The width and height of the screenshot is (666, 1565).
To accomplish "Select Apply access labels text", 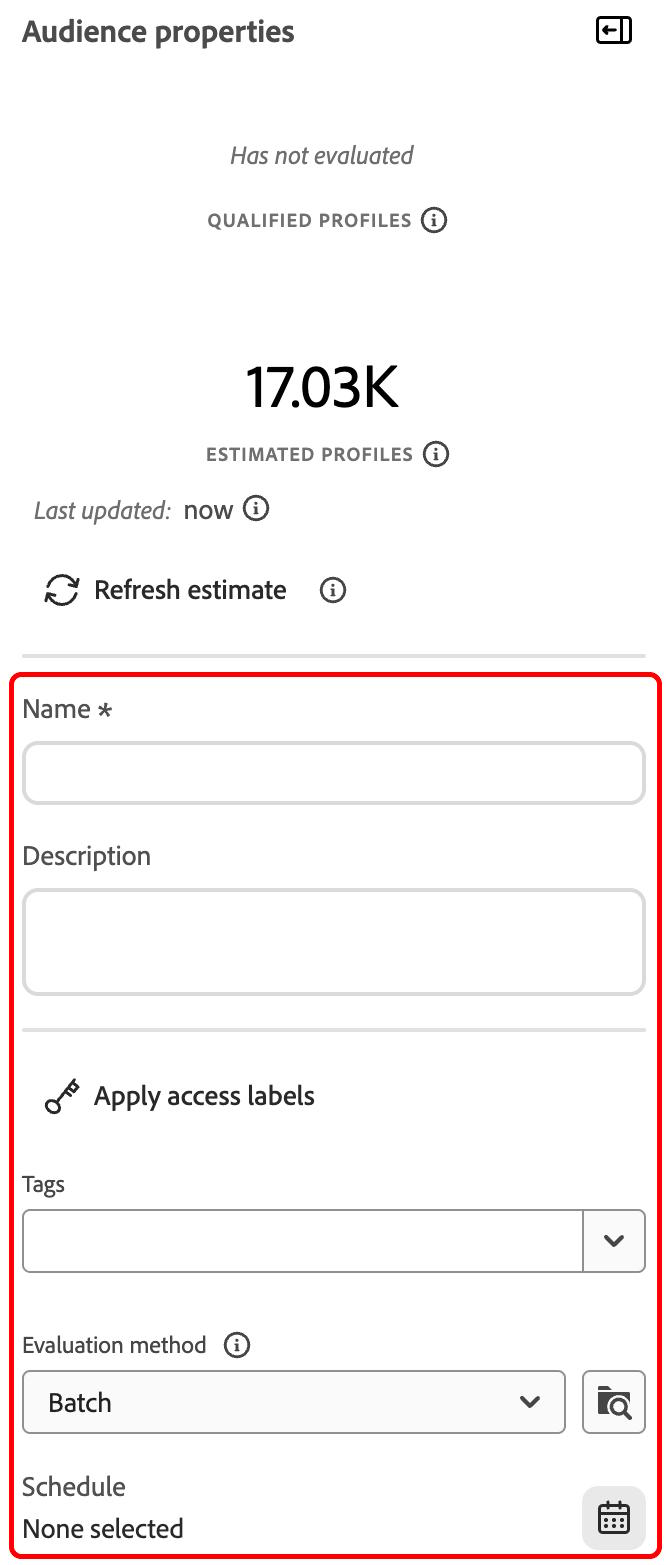I will [x=204, y=1096].
